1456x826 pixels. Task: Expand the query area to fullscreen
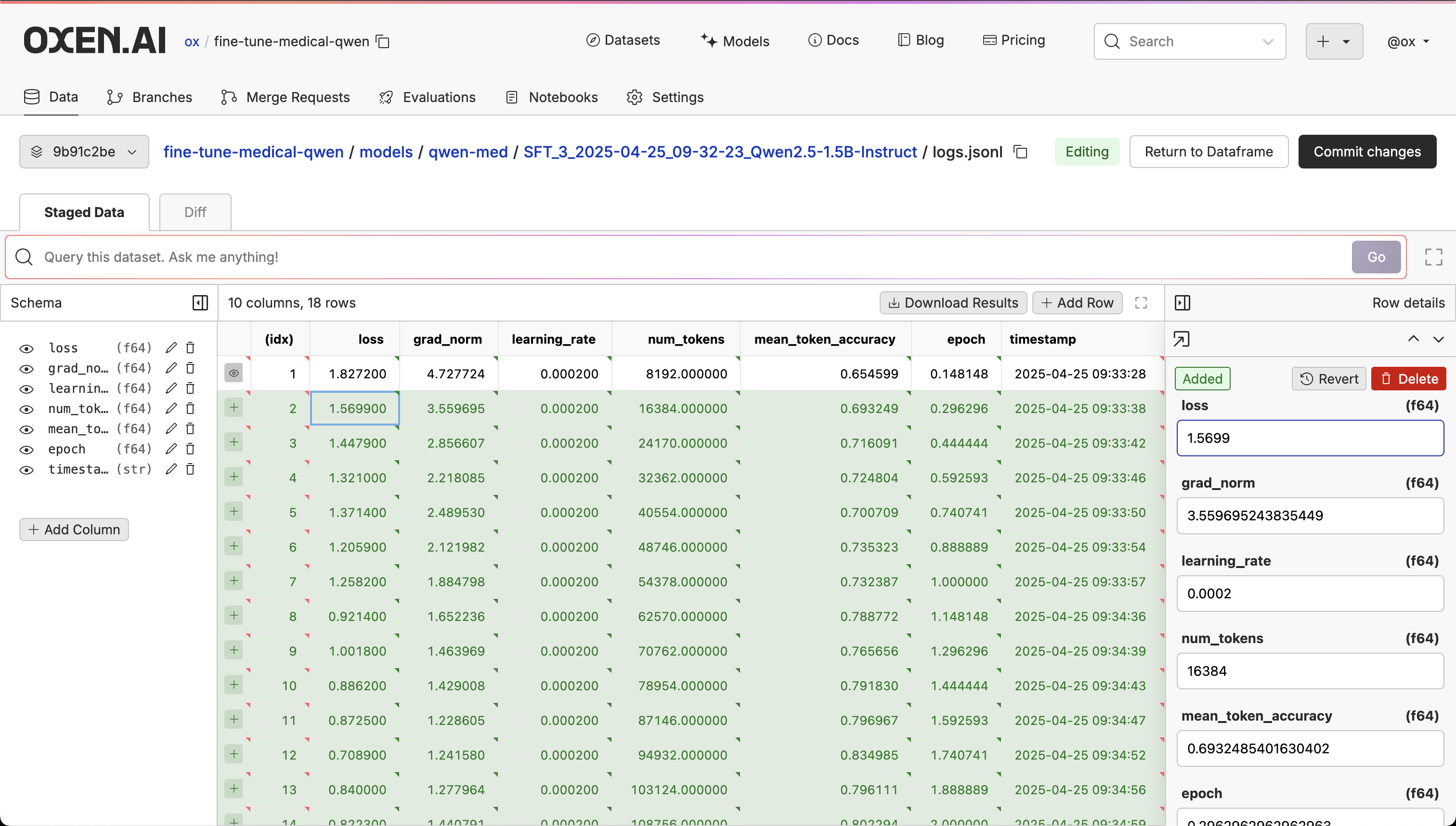tap(1433, 257)
